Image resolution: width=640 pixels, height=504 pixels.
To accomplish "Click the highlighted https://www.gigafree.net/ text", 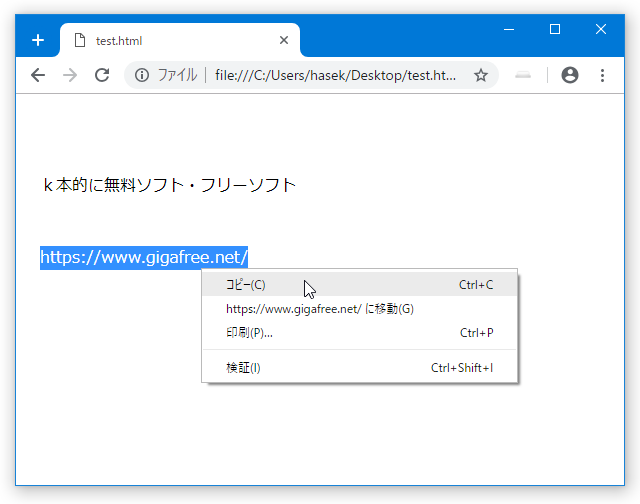I will (x=144, y=258).
